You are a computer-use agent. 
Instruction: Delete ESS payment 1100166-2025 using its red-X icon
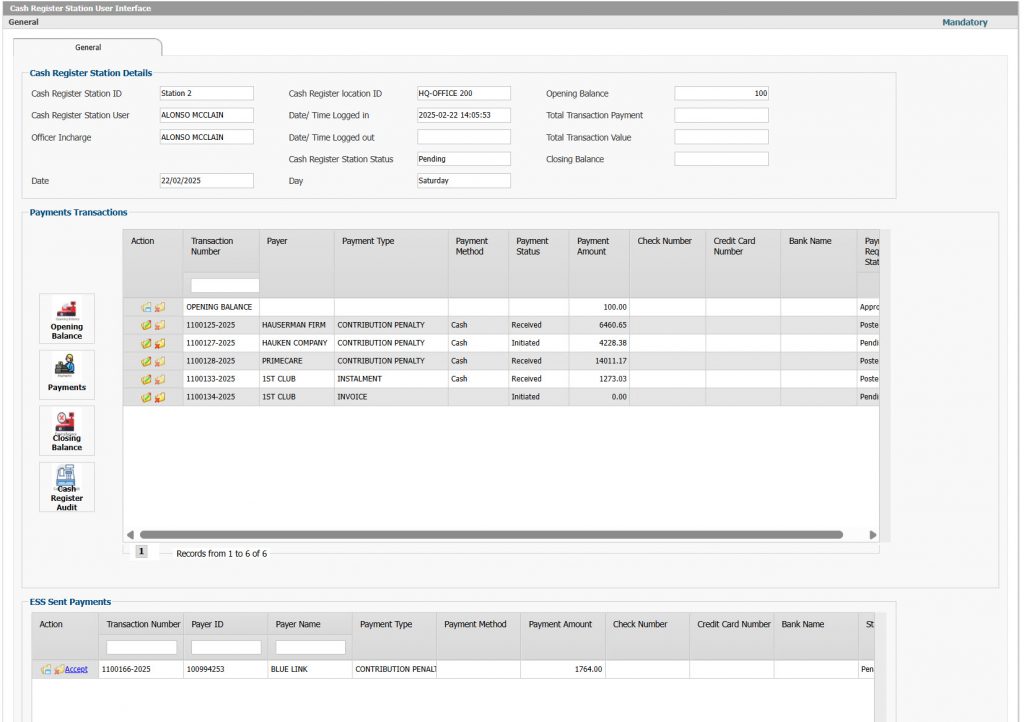coord(59,669)
